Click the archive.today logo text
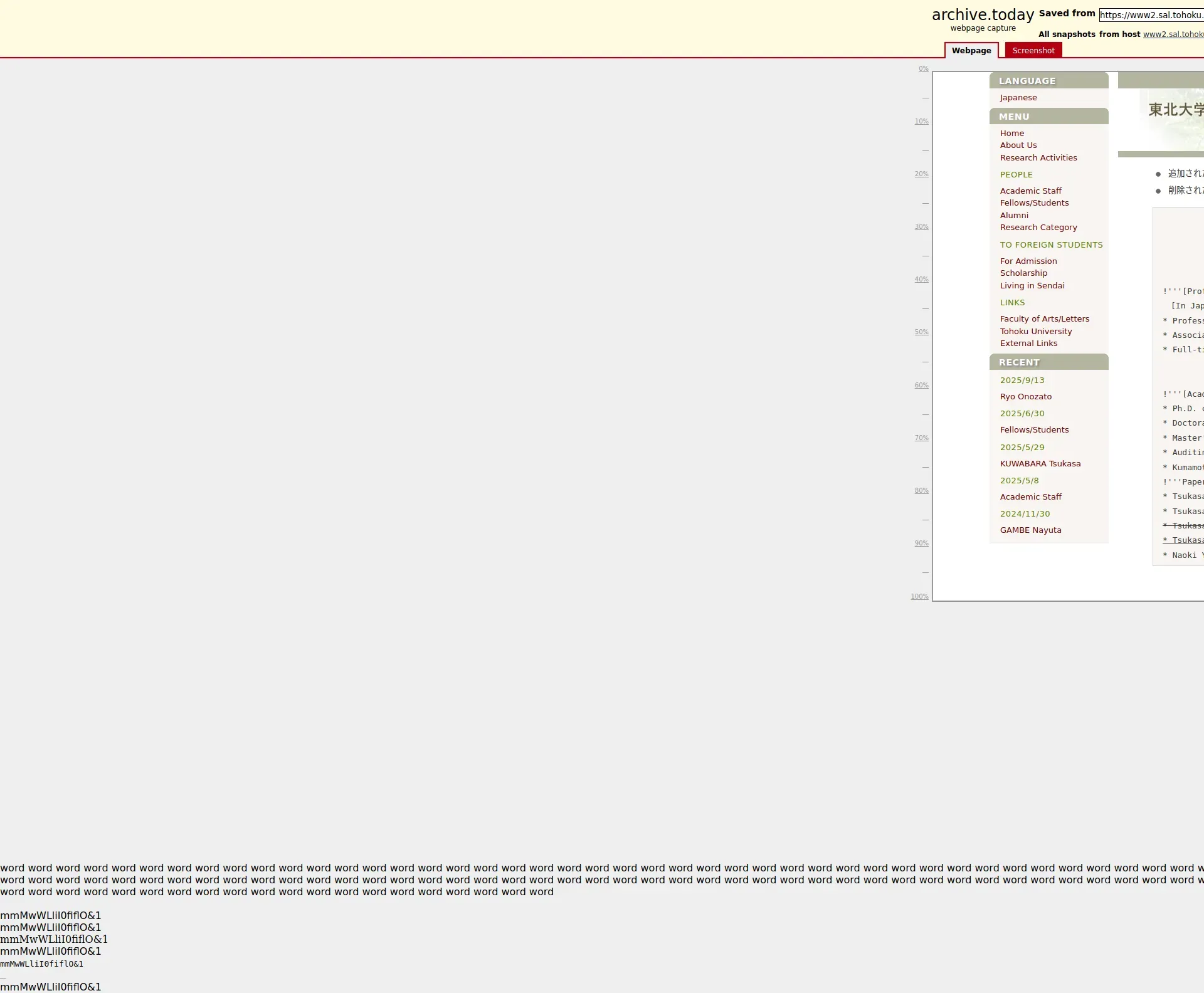Viewport: 1204px width, 993px height. click(982, 15)
